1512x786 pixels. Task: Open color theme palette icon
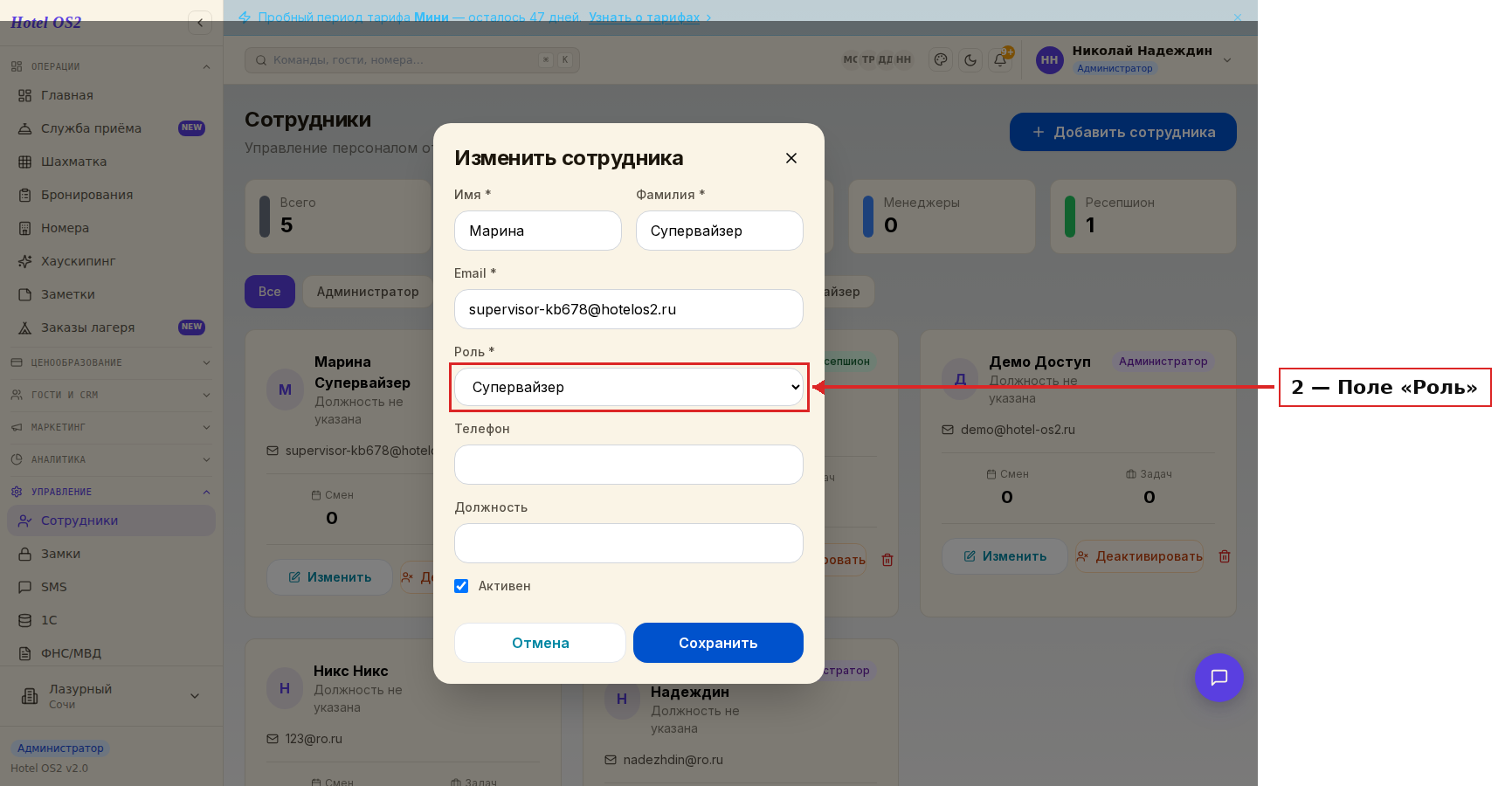tap(941, 59)
